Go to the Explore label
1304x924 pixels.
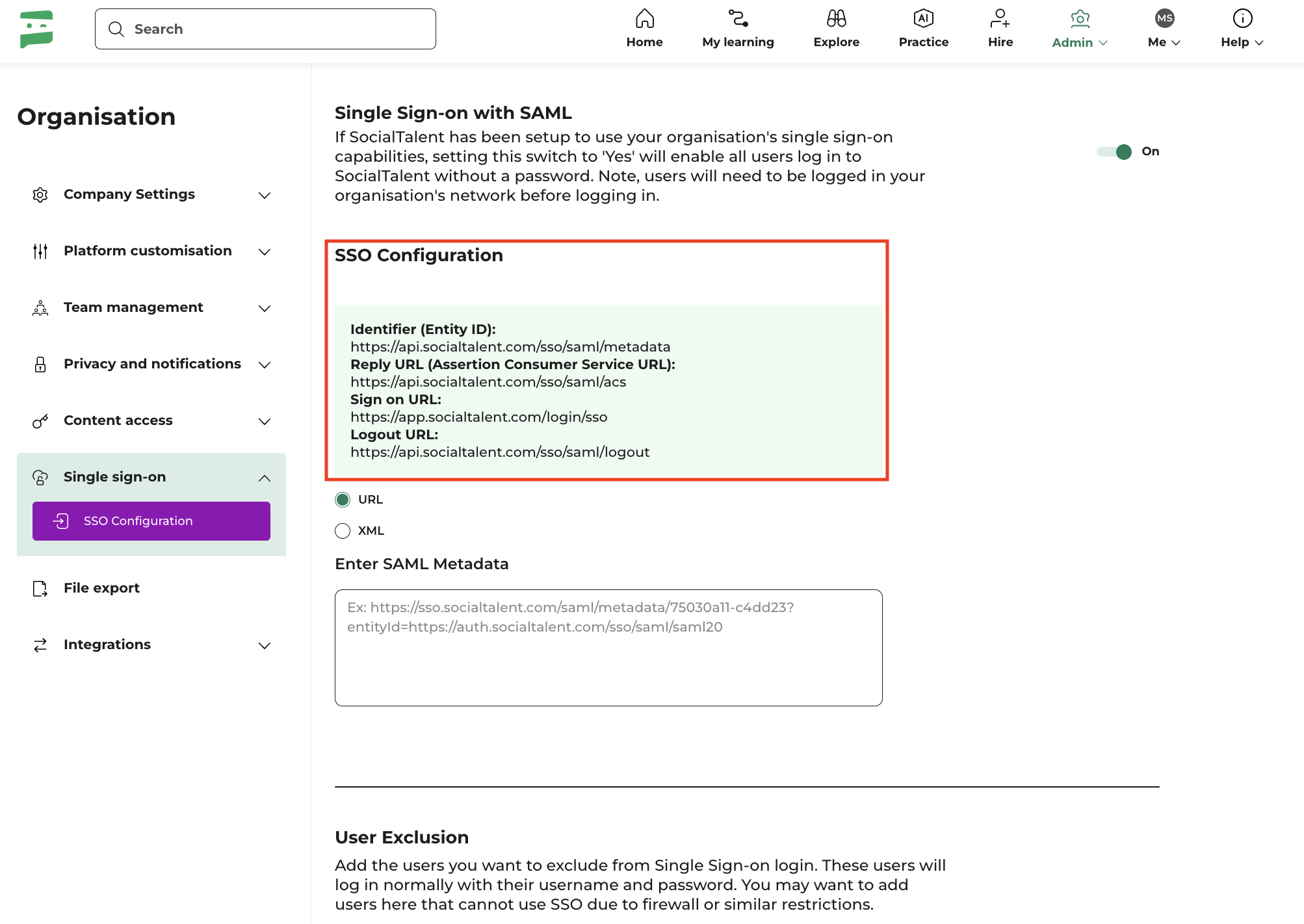[836, 42]
